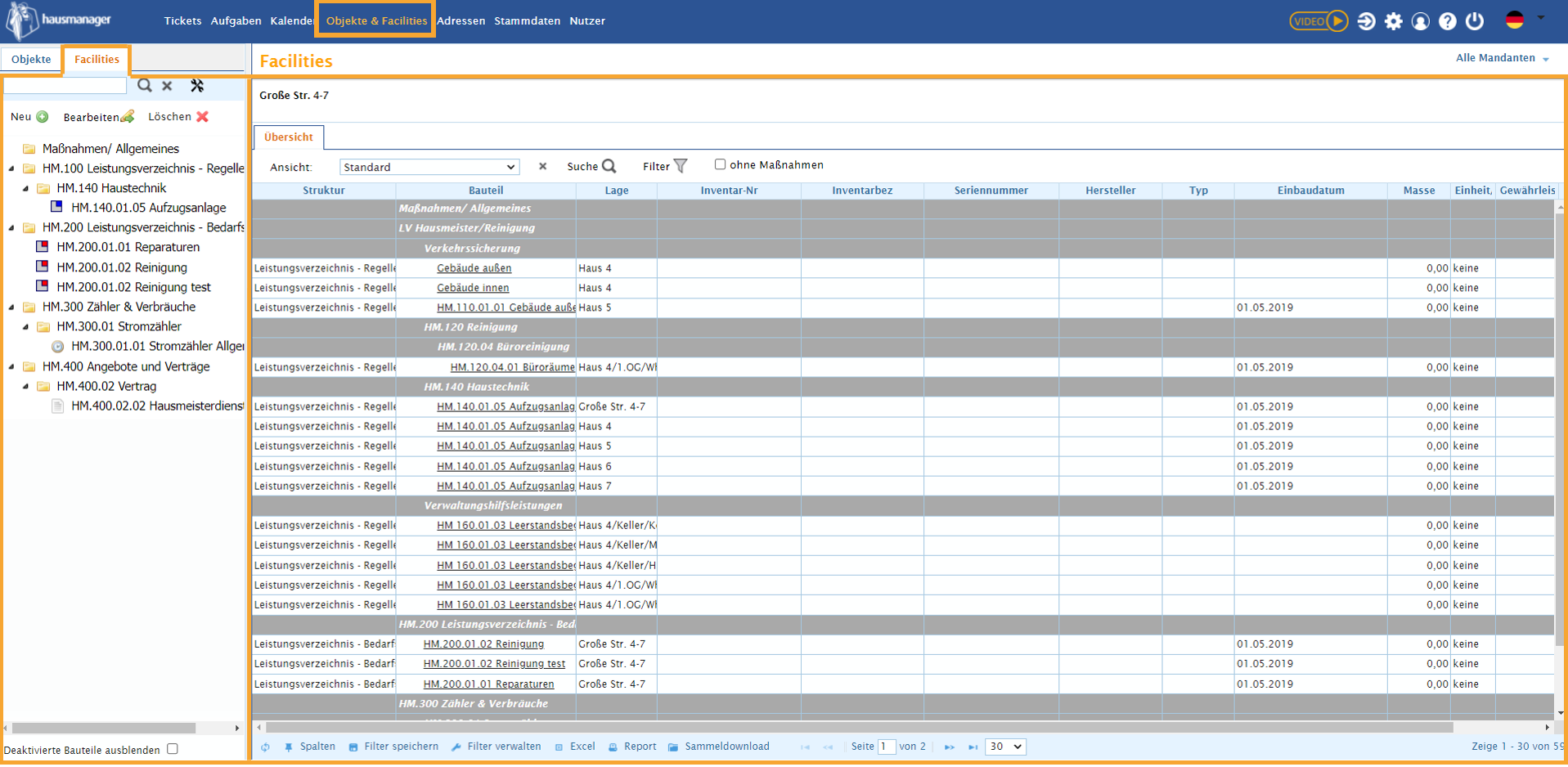Collapse HM.100 Leistungsverzeichnis tree node
The image size is (1568, 767).
click(x=11, y=168)
